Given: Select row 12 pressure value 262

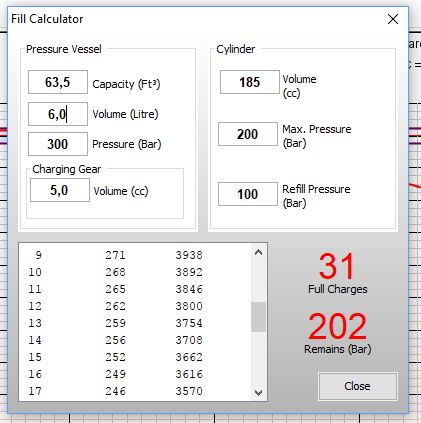Looking at the screenshot, I should (115, 306).
